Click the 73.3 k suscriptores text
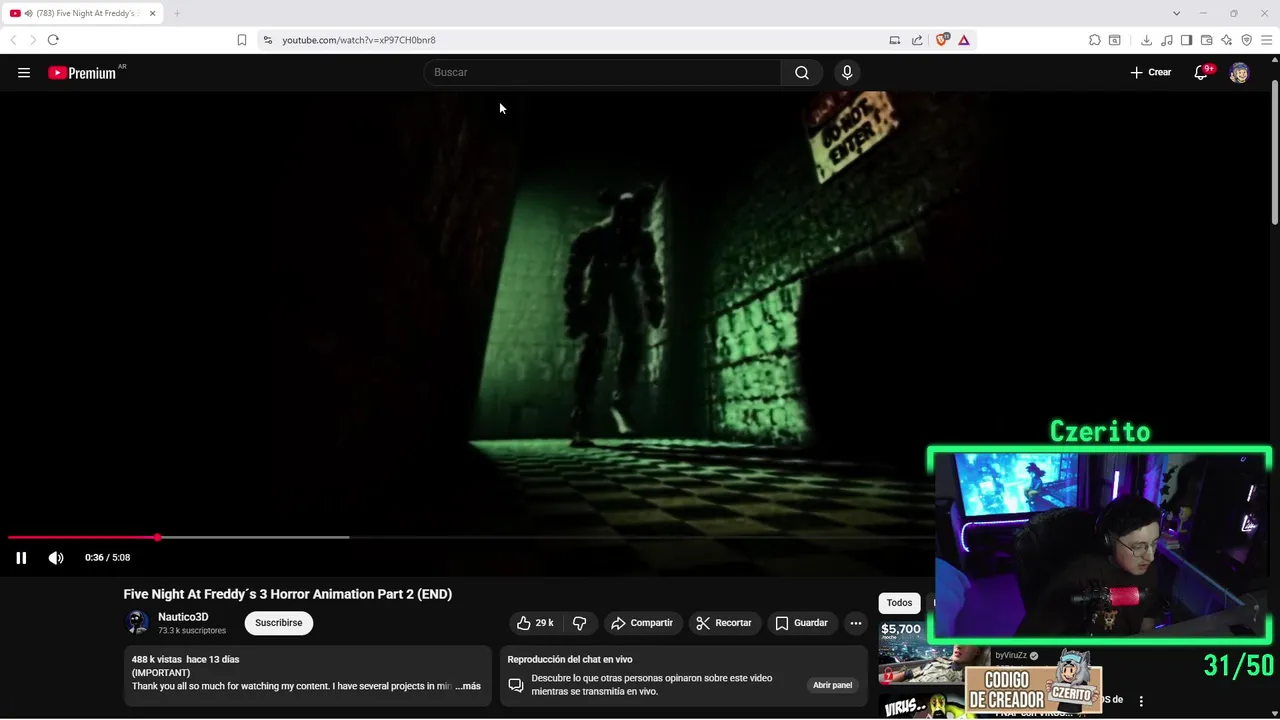This screenshot has height=720, width=1280. click(192, 631)
